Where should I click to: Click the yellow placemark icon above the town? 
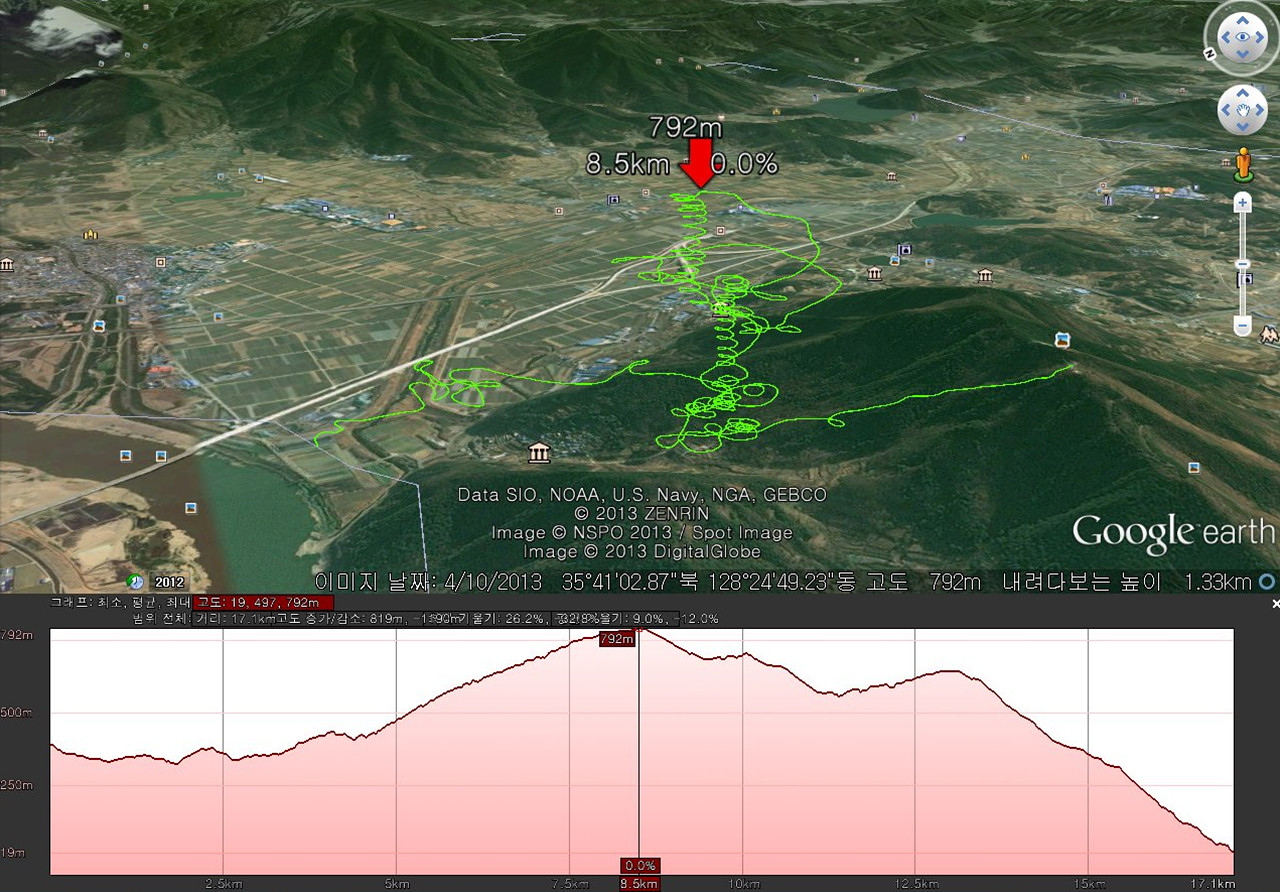click(91, 234)
